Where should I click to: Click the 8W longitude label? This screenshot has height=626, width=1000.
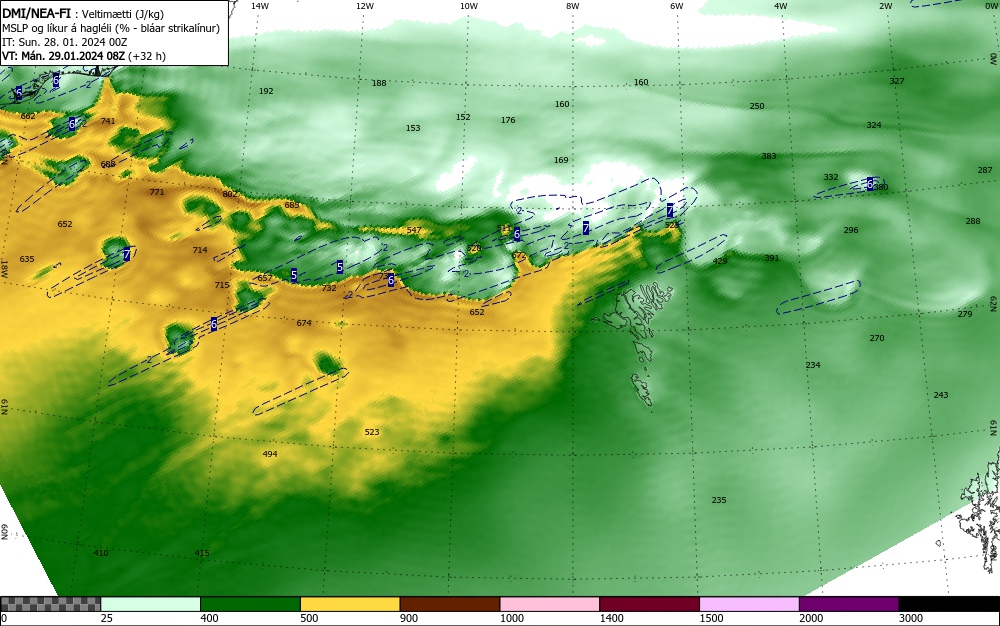tap(573, 6)
